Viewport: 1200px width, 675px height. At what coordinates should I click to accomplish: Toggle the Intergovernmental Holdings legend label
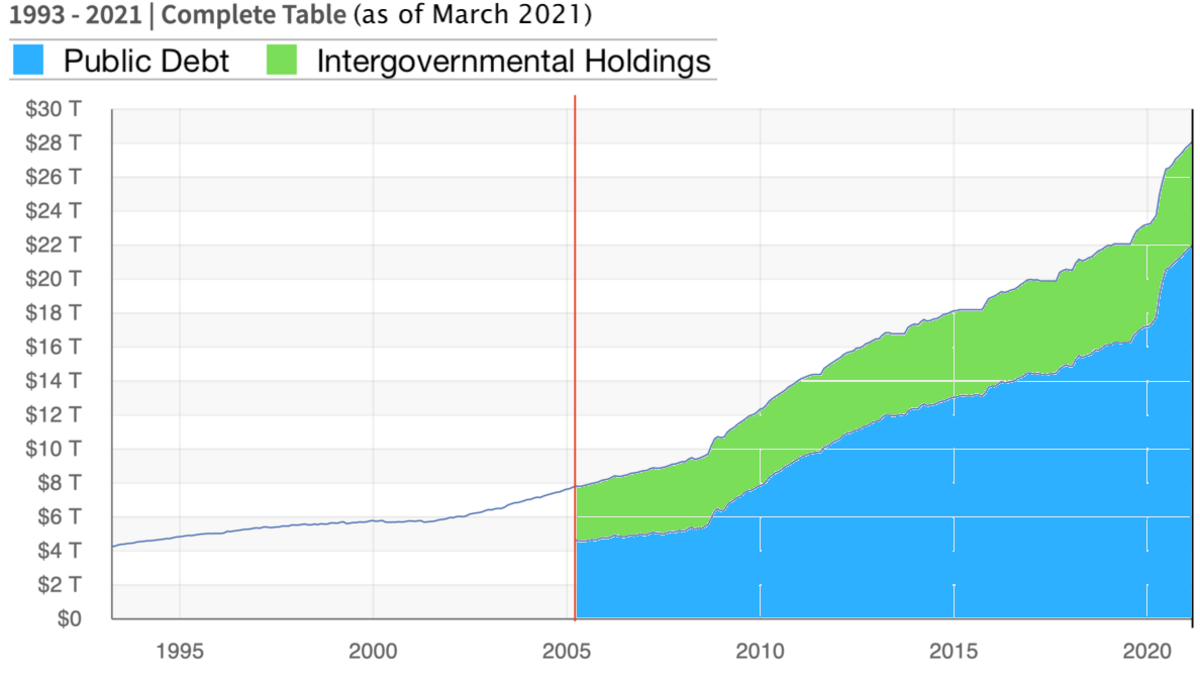pos(513,61)
